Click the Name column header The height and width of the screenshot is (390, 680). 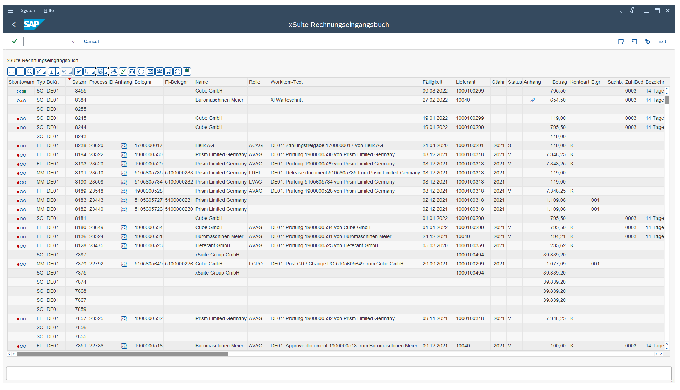click(x=221, y=82)
